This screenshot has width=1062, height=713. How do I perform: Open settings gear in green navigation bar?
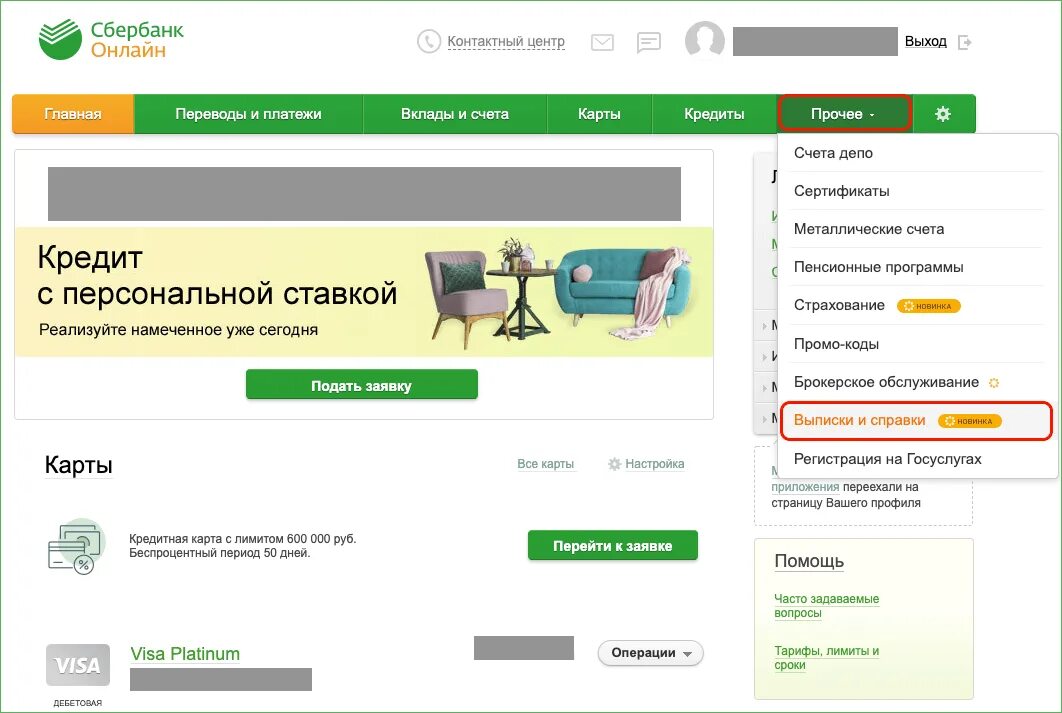[x=943, y=114]
